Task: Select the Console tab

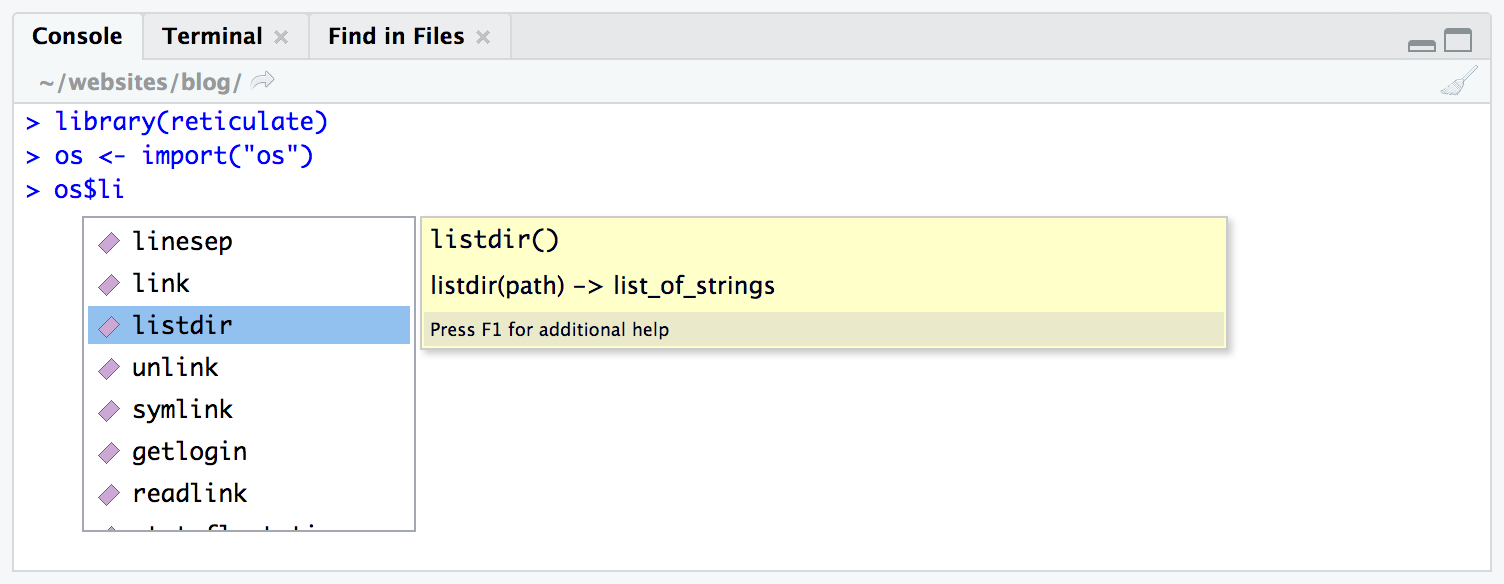Action: (78, 35)
